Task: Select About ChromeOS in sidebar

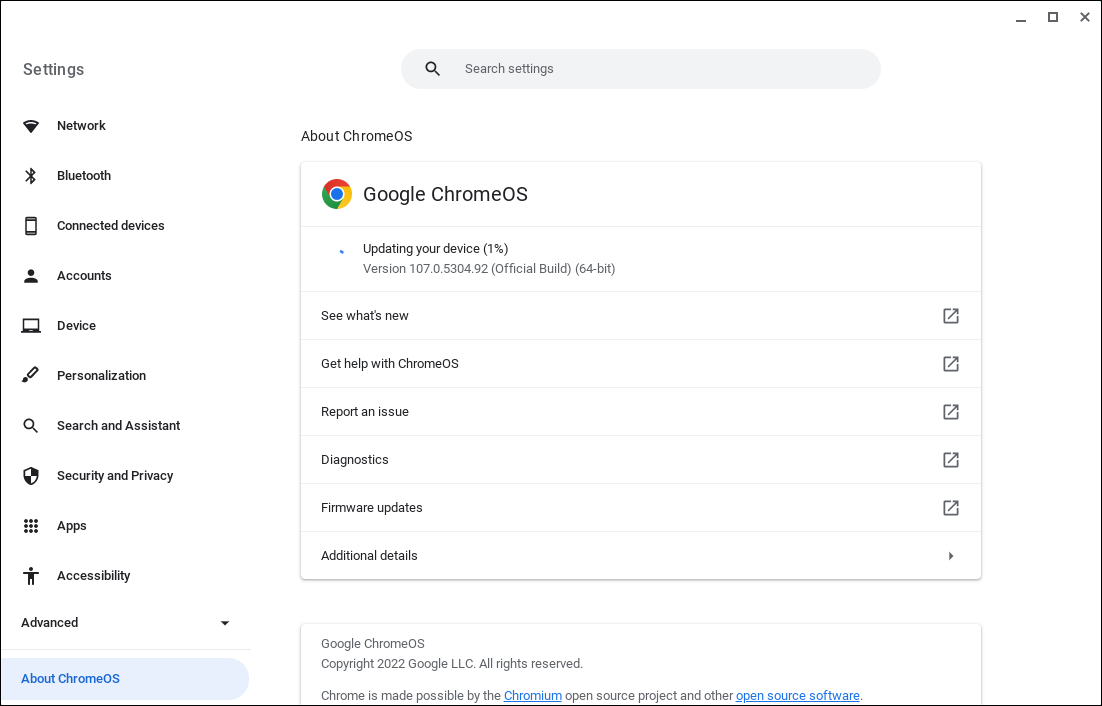Action: (125, 679)
